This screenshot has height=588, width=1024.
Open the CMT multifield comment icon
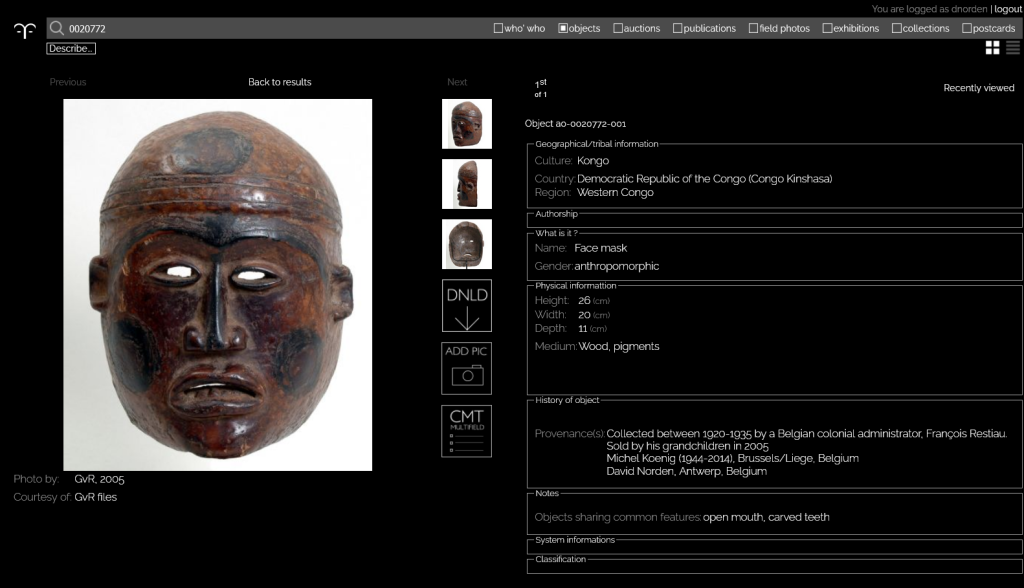coord(467,431)
